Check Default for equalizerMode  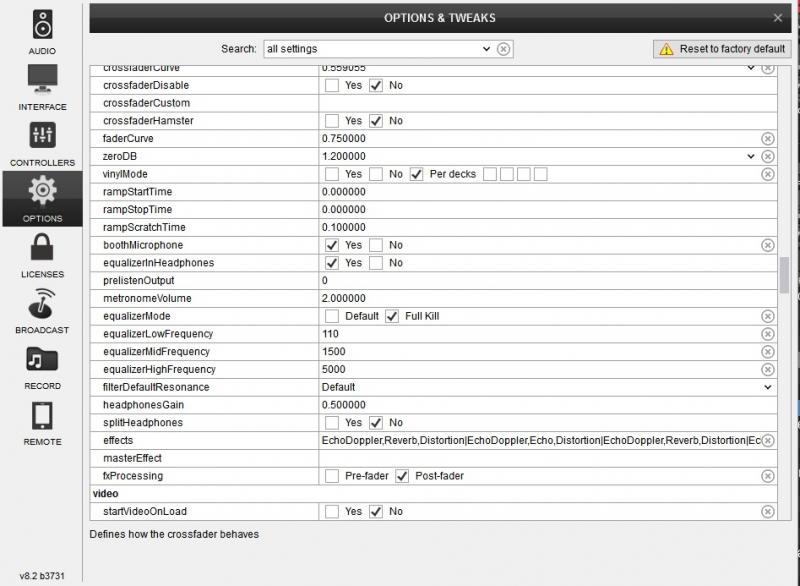[332, 316]
